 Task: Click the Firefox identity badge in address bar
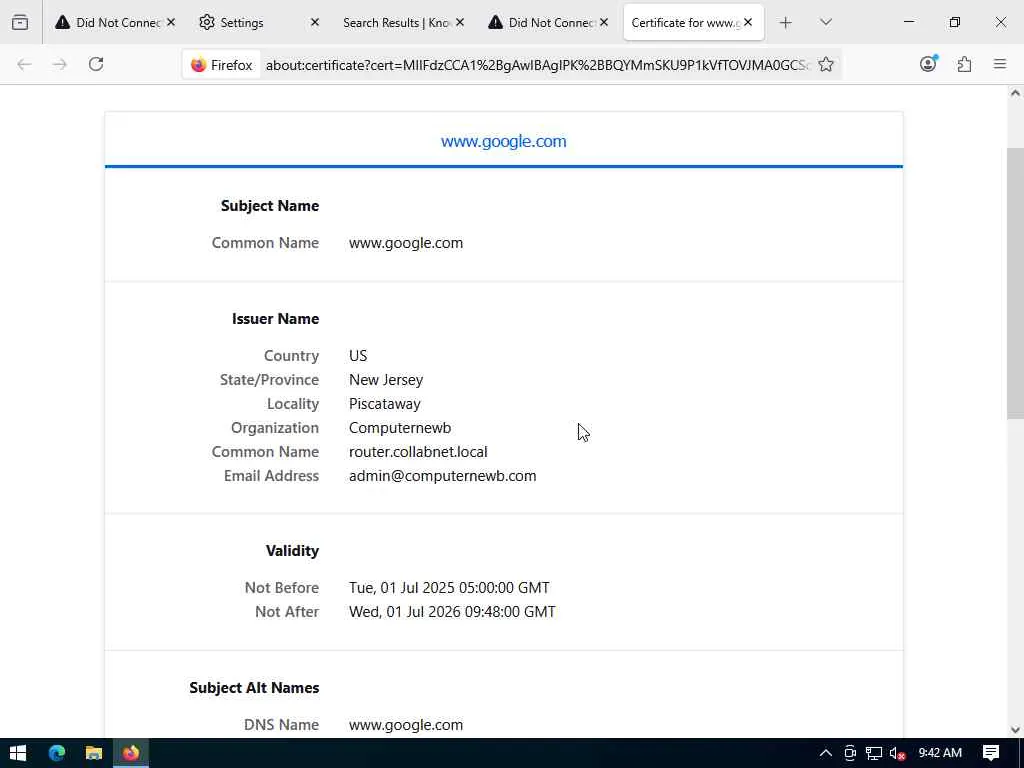[x=221, y=65]
